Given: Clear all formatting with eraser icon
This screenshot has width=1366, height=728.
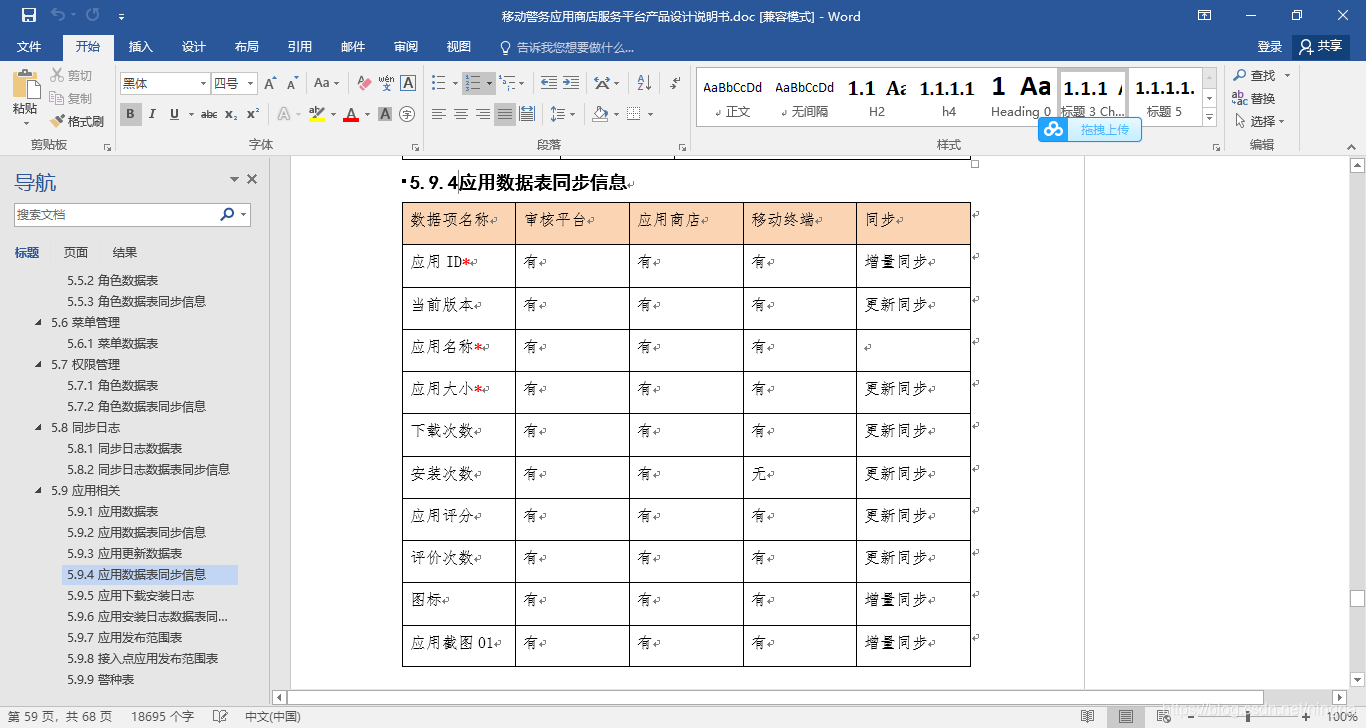Looking at the screenshot, I should (x=364, y=83).
